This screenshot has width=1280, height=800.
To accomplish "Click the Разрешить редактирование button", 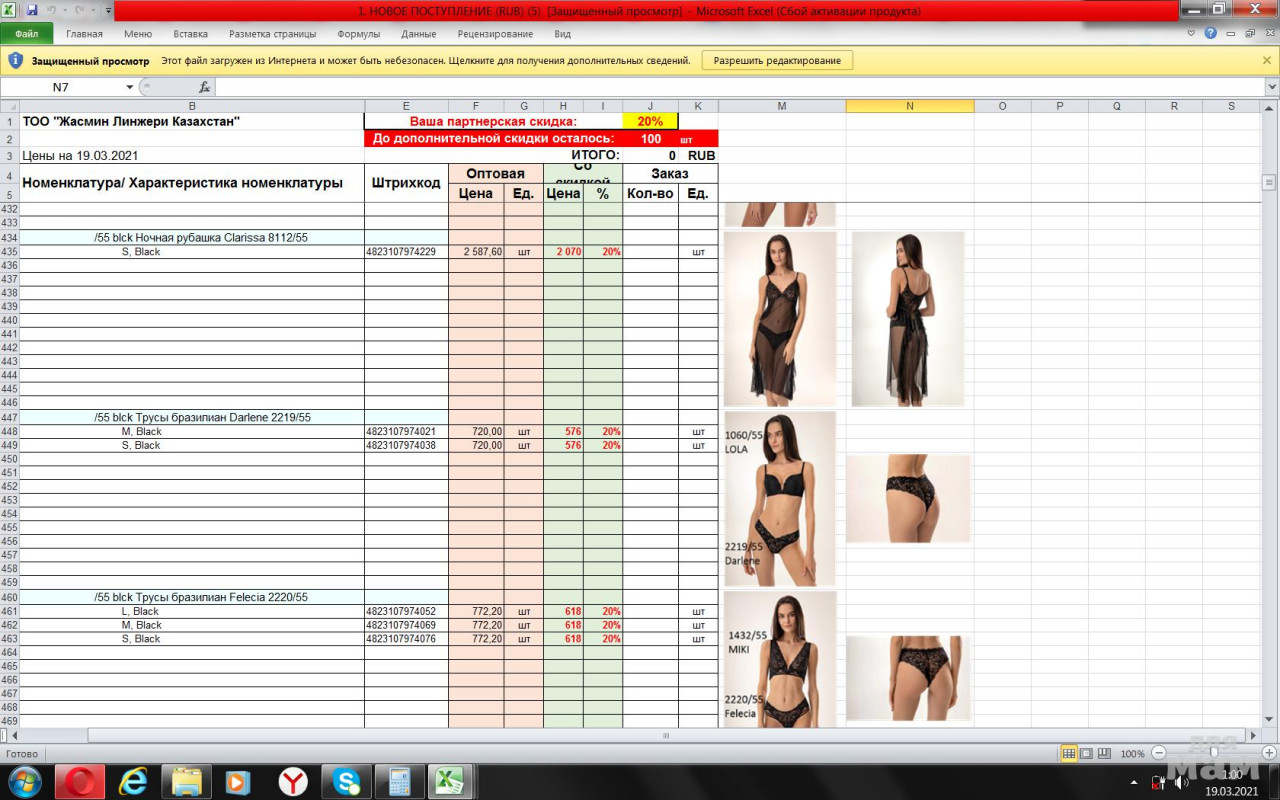I will 777,60.
